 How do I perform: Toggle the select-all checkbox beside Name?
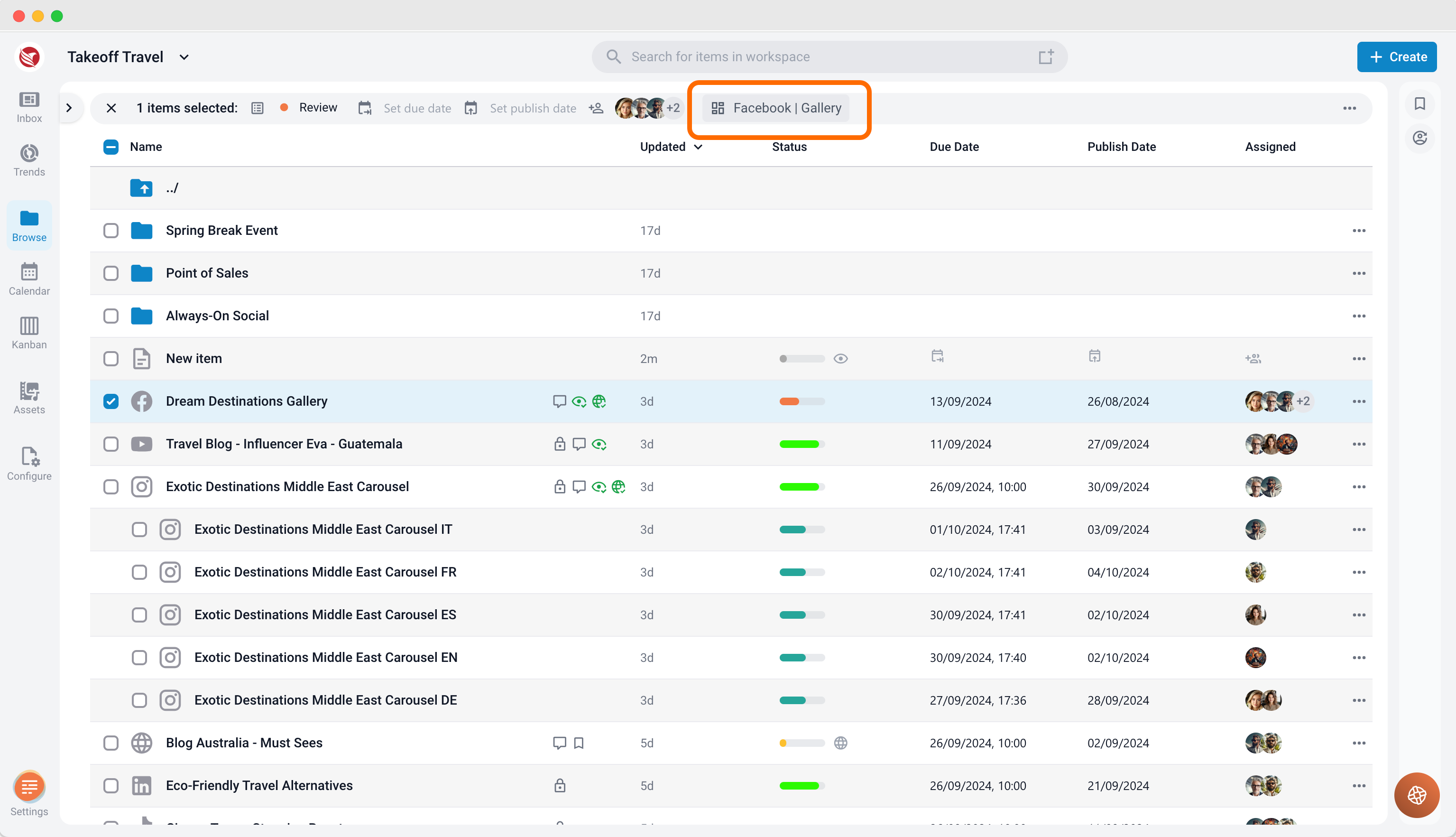click(x=111, y=147)
